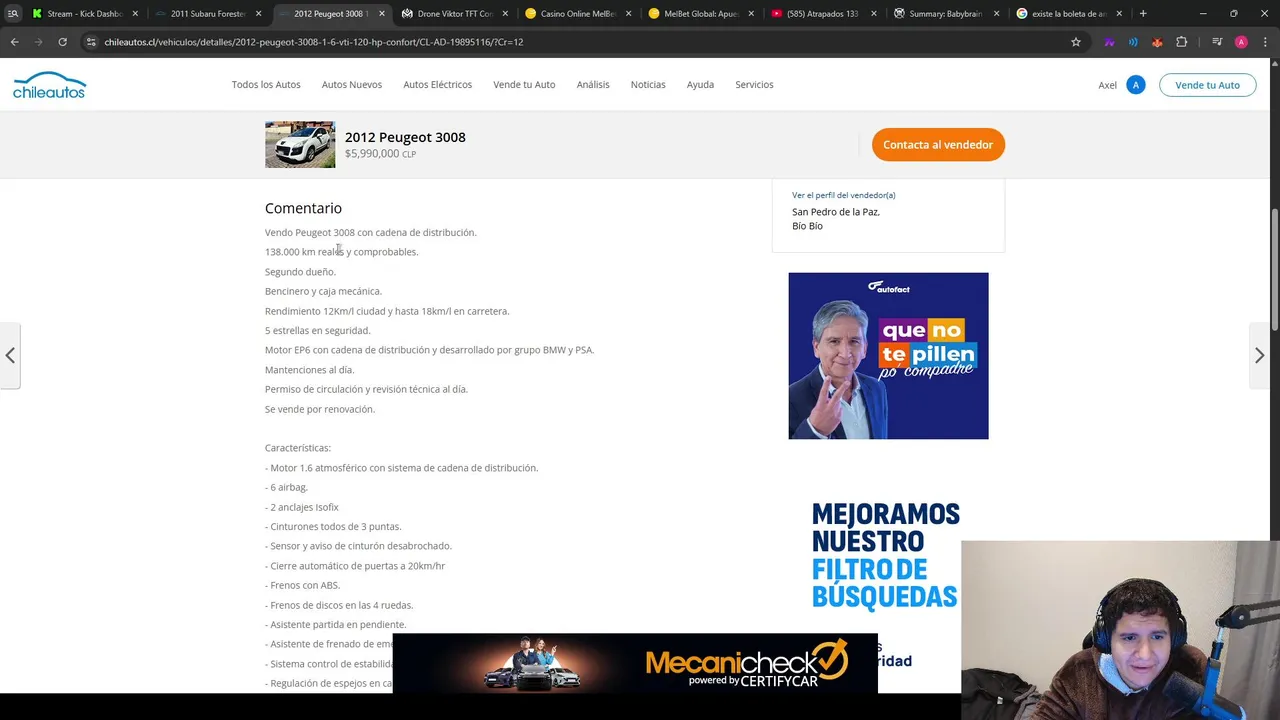Open a new browser tab
The width and height of the screenshot is (1280, 720).
coord(1143,14)
